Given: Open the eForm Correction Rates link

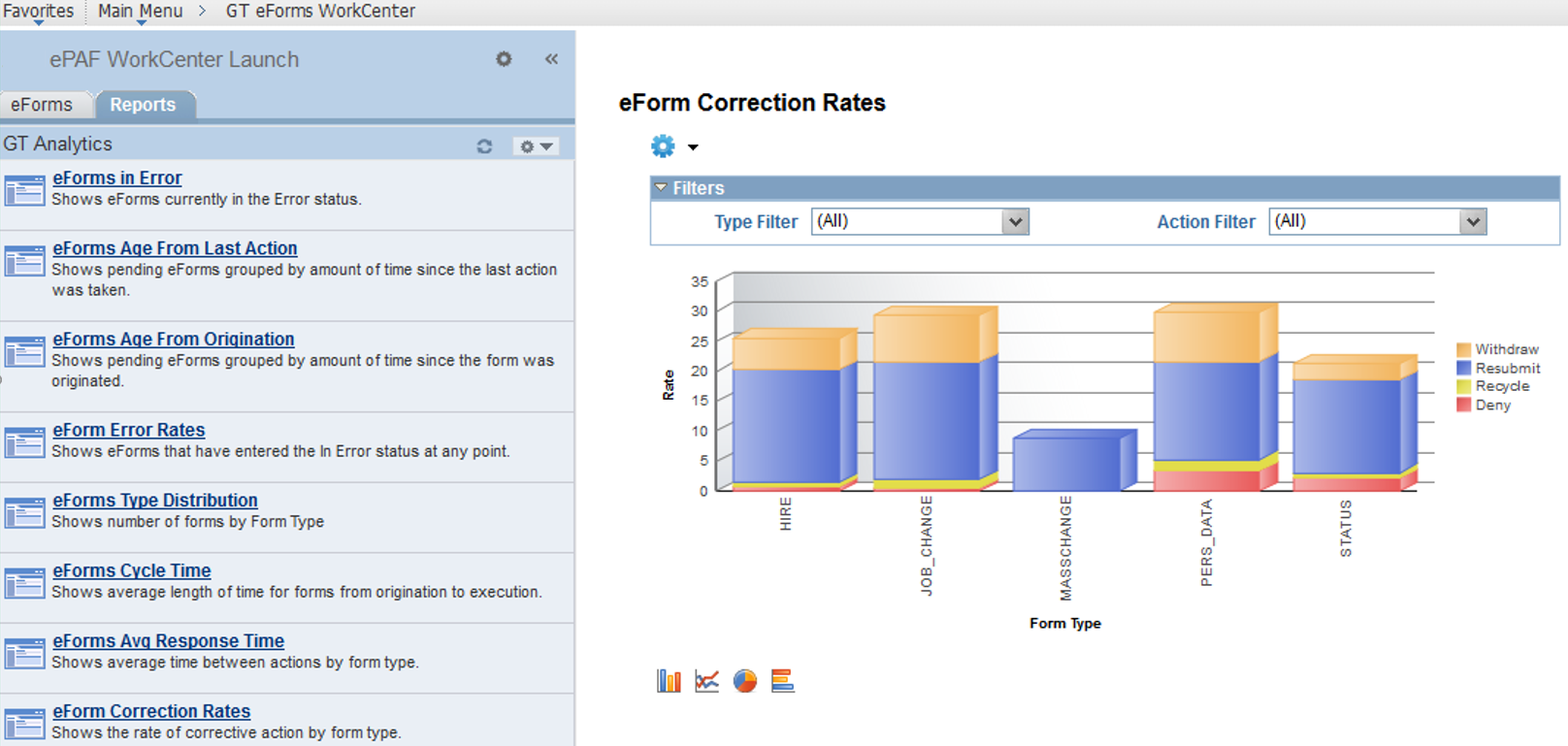Looking at the screenshot, I should click(151, 712).
